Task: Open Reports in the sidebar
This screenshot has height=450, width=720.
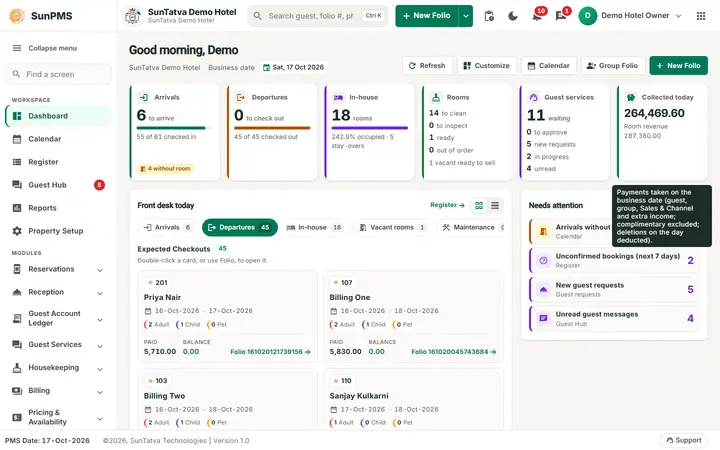Action: click(58, 208)
